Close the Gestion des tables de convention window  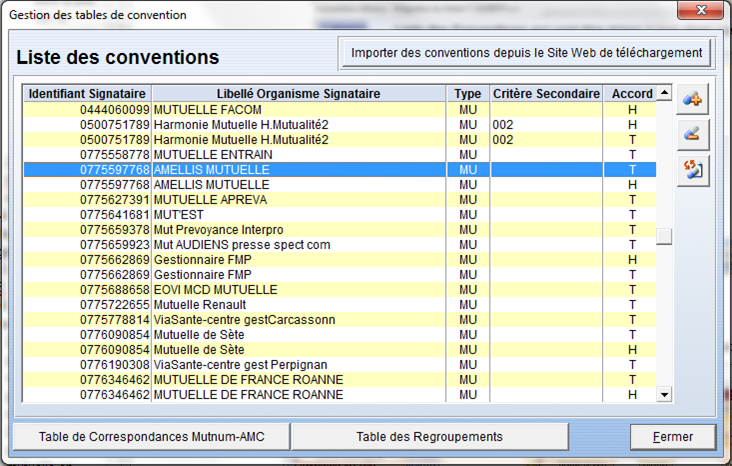click(700, 10)
